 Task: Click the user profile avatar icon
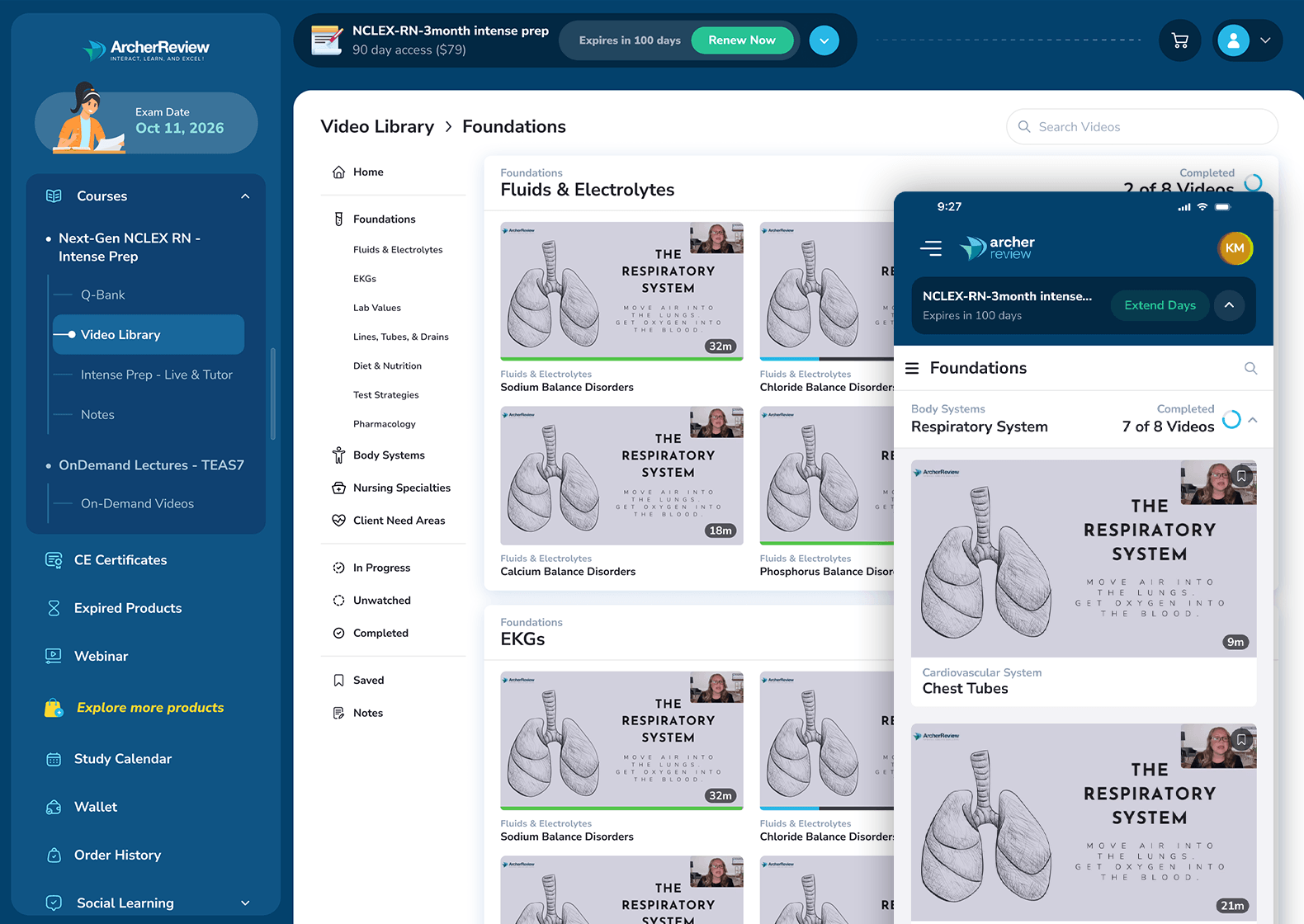pyautogui.click(x=1234, y=40)
